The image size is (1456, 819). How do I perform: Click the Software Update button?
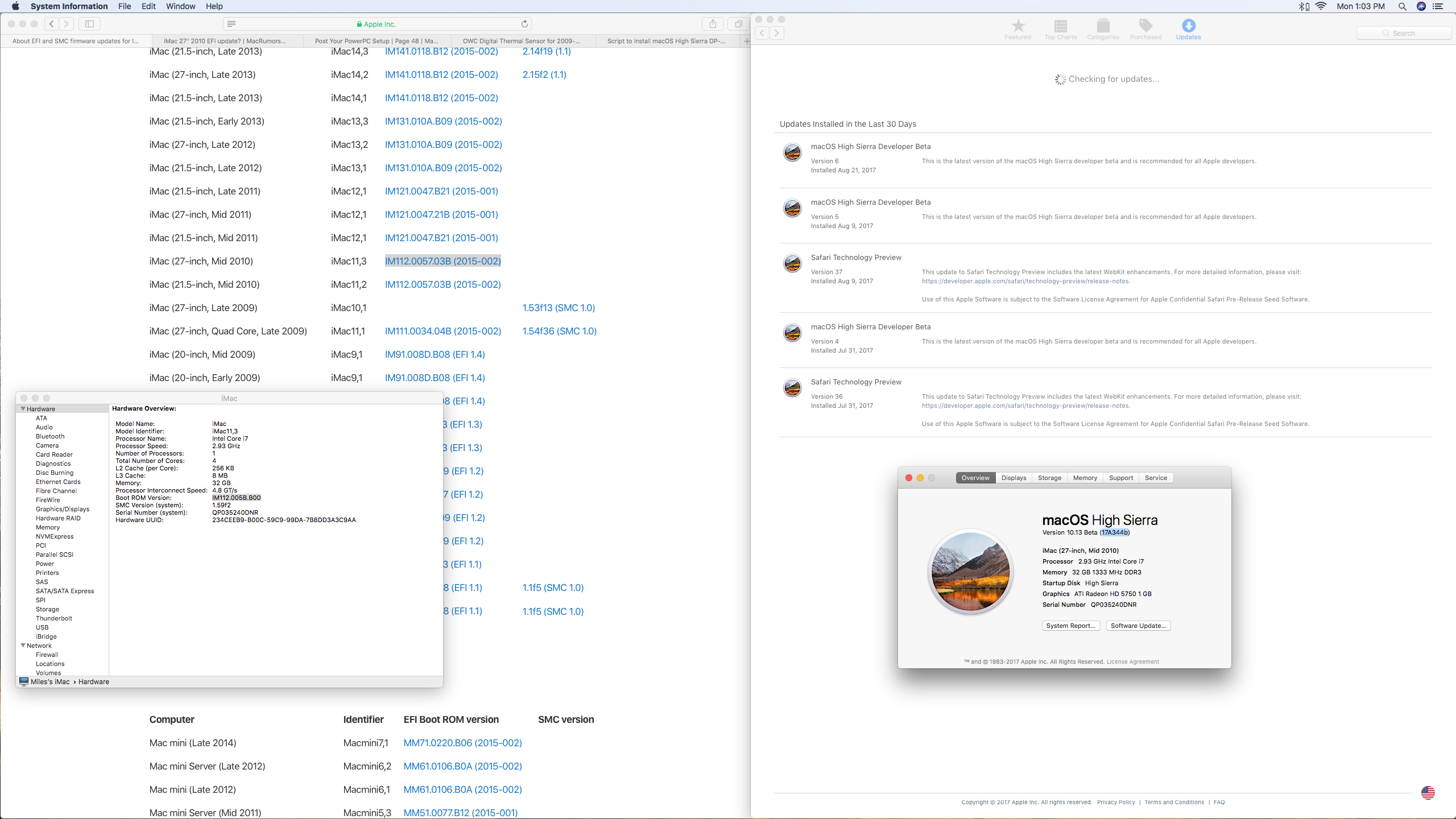point(1138,626)
